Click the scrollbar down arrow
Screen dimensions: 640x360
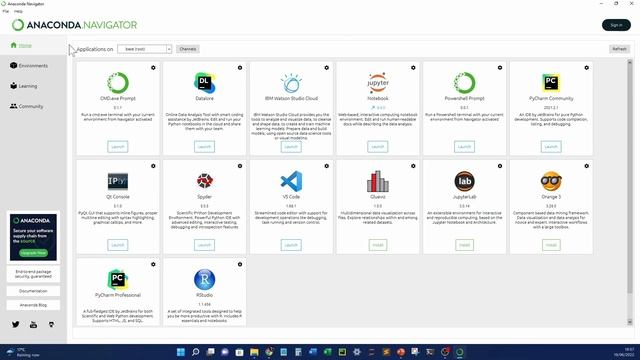630,322
